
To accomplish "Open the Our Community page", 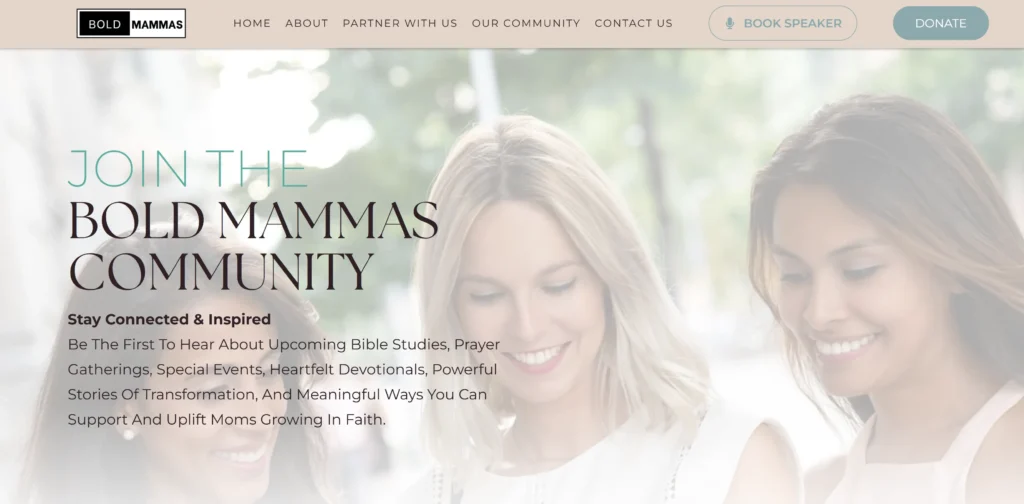I will click(526, 24).
